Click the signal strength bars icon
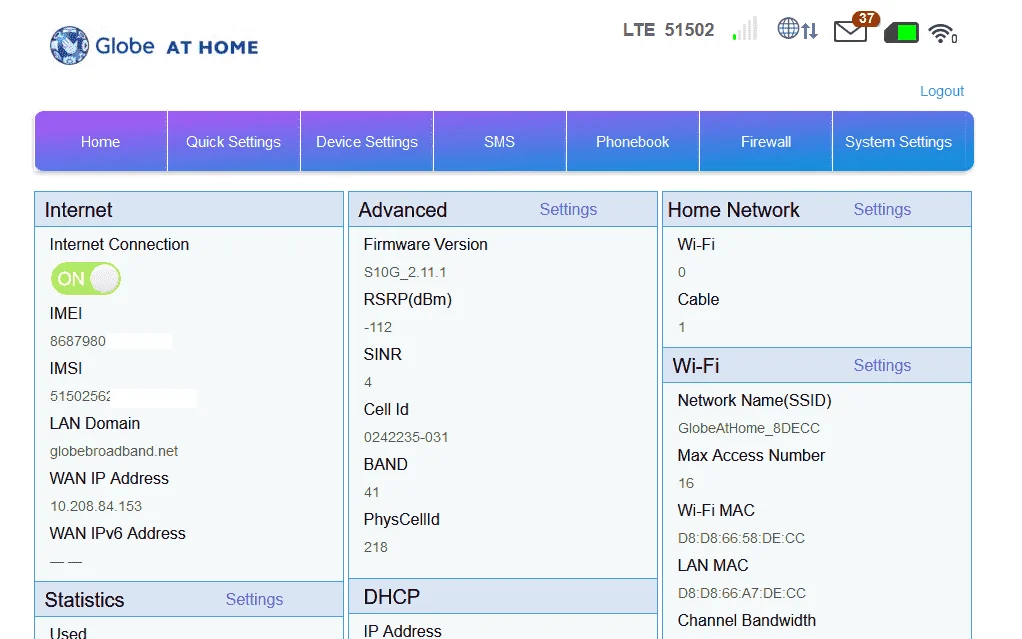The image size is (1022, 639). (744, 29)
